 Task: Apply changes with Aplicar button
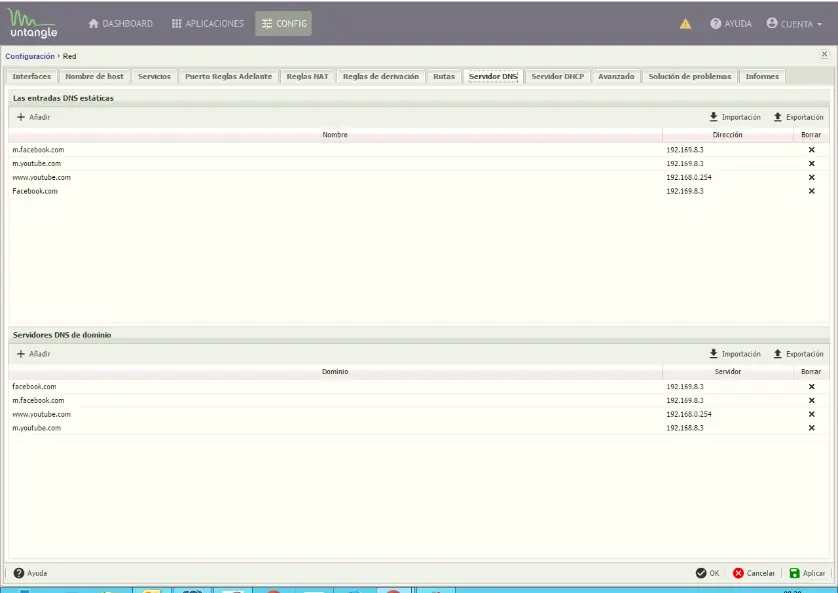pyautogui.click(x=808, y=573)
